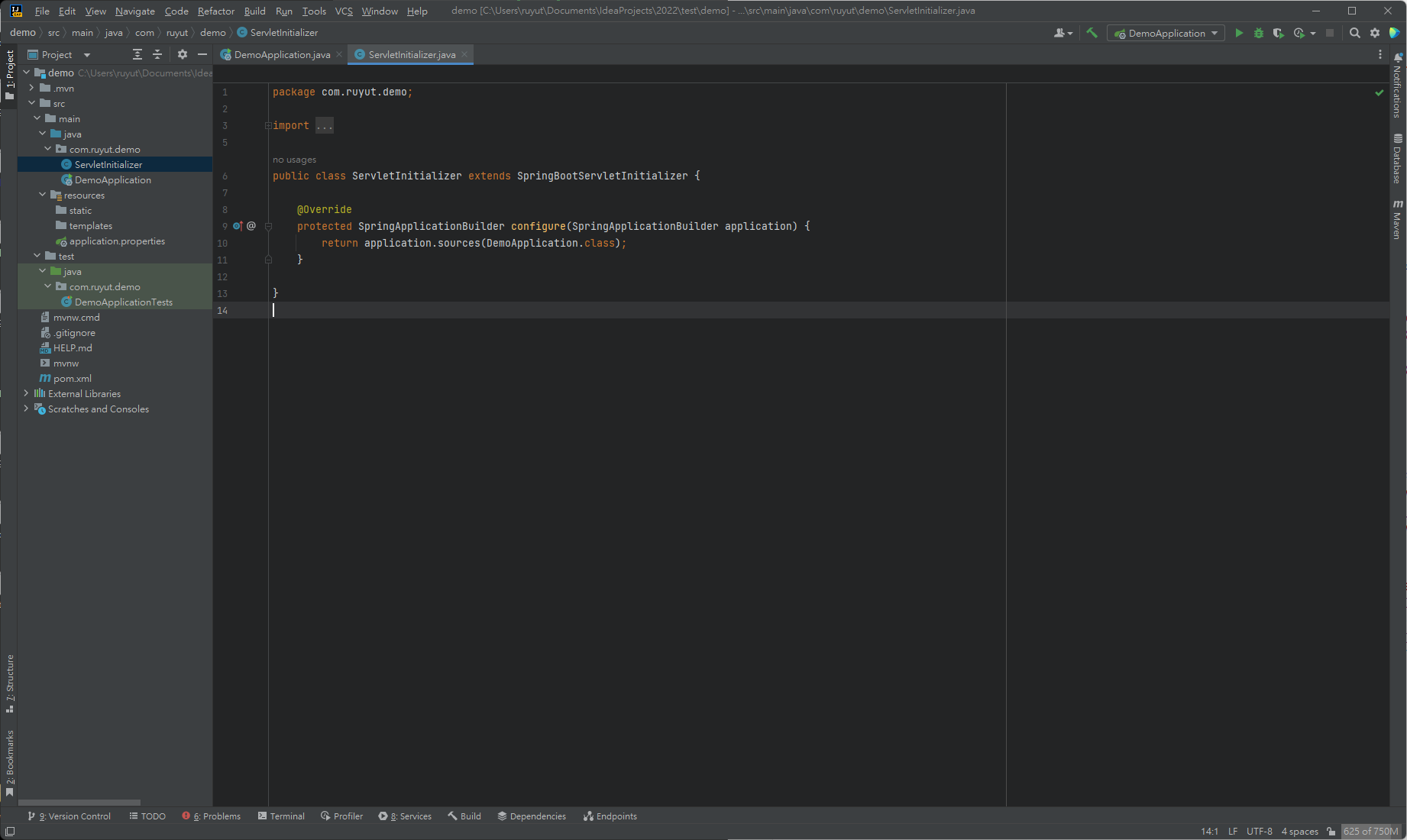The height and width of the screenshot is (840, 1407).
Task: Toggle tool window bars icon in status bar corner
Action: pos(10,832)
